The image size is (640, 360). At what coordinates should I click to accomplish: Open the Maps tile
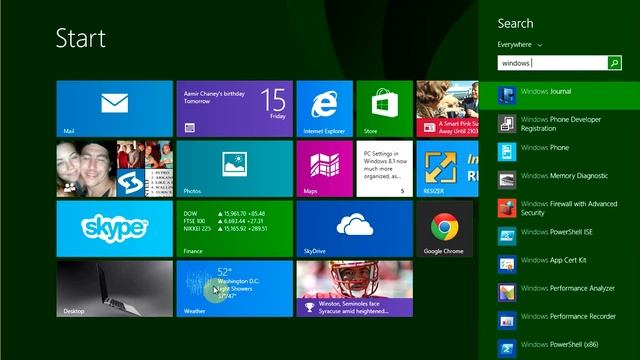pos(324,169)
